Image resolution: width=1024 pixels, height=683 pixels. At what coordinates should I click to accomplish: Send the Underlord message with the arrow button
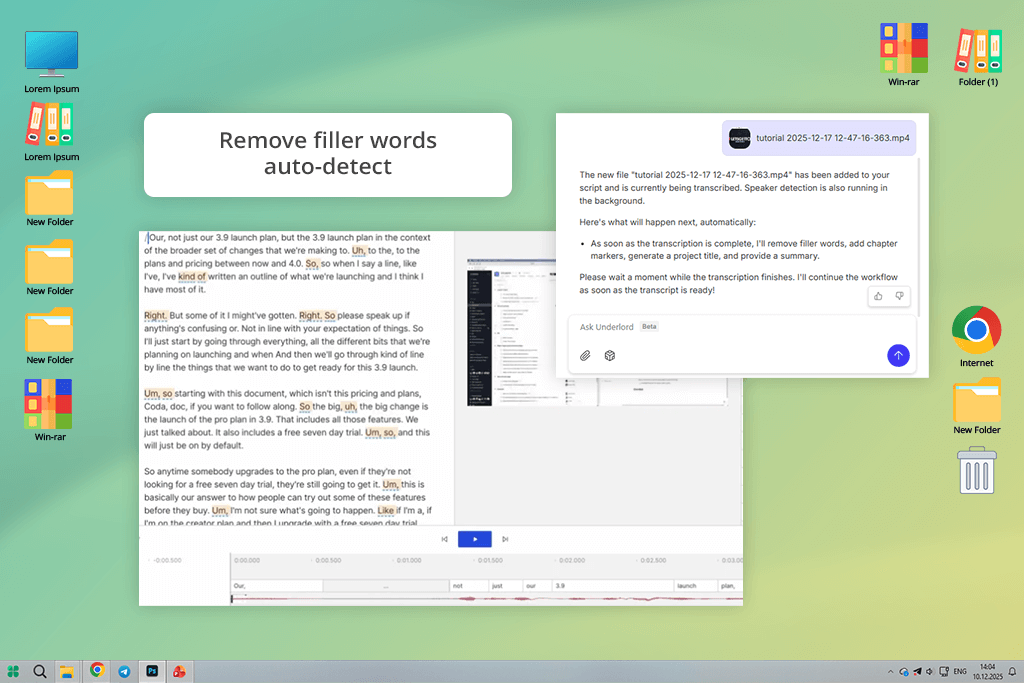[898, 355]
